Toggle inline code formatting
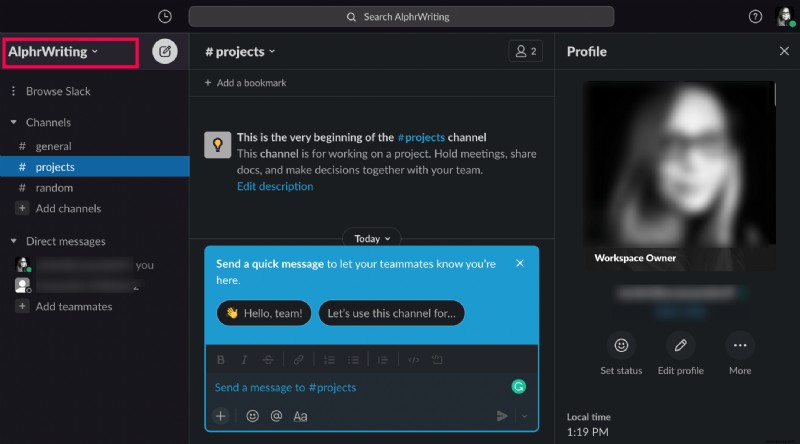This screenshot has height=444, width=800. pyautogui.click(x=414, y=360)
